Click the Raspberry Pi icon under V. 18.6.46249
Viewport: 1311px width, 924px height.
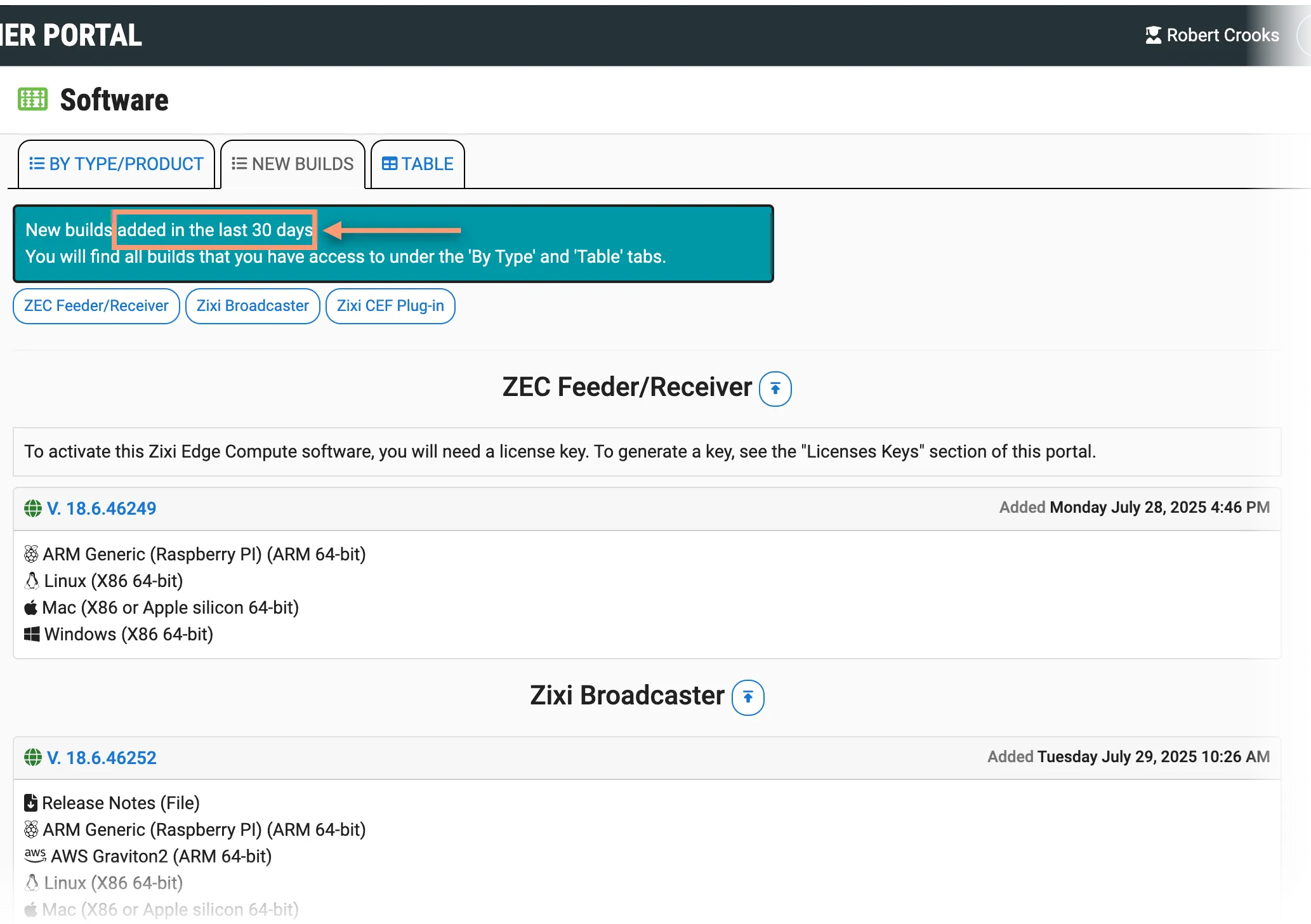click(x=31, y=554)
